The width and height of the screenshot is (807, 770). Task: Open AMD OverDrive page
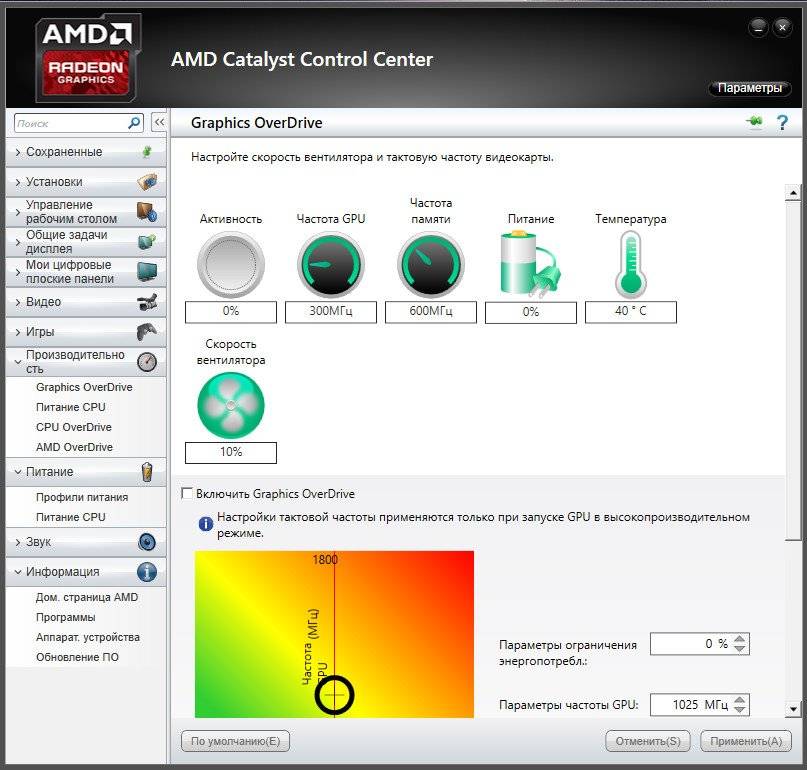click(74, 447)
